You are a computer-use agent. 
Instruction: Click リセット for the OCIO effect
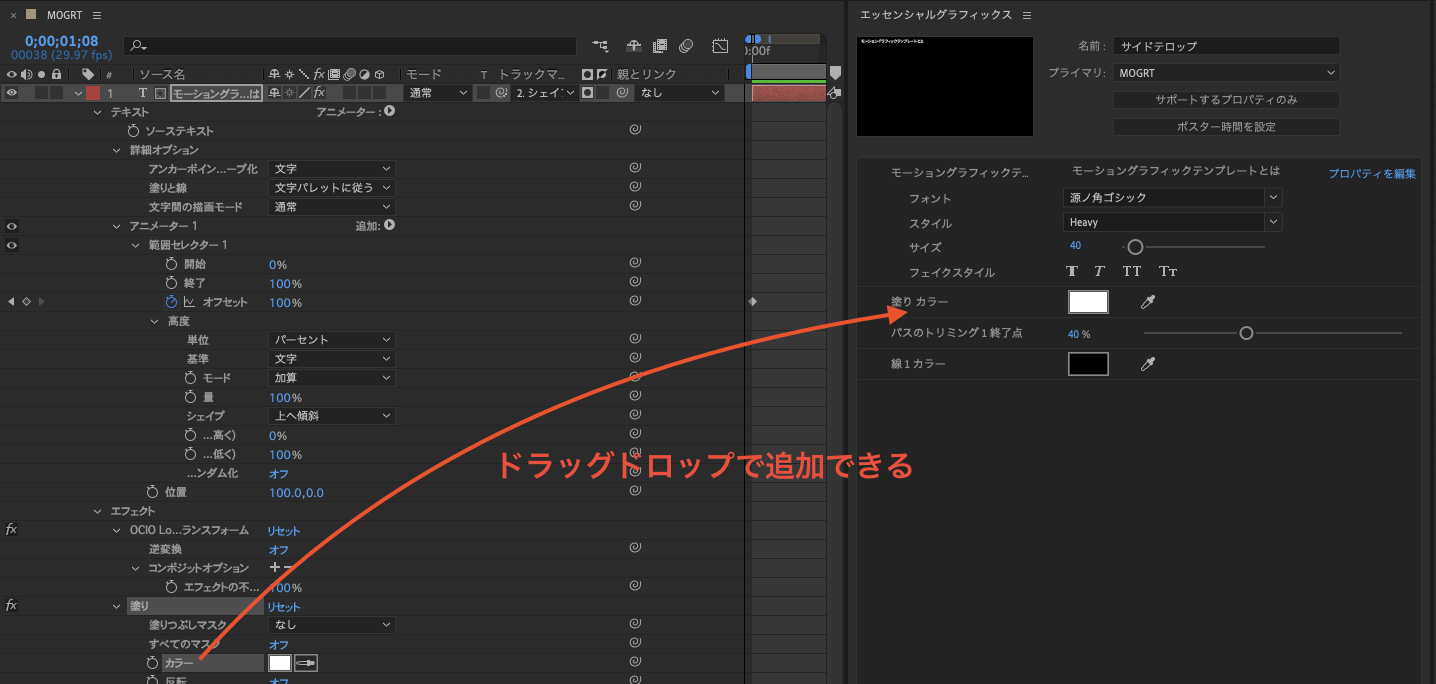coord(283,531)
